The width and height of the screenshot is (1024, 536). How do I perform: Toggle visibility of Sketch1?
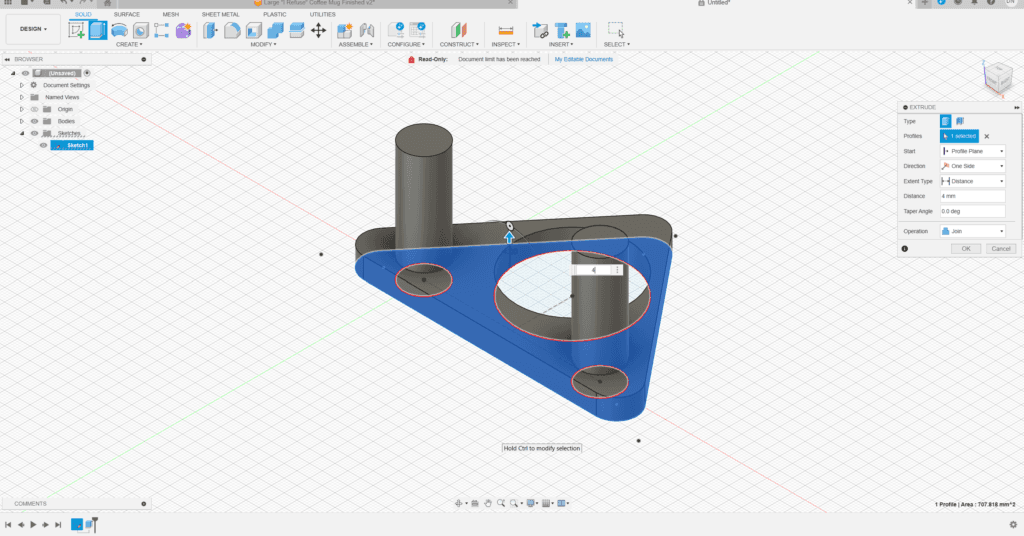[44, 146]
